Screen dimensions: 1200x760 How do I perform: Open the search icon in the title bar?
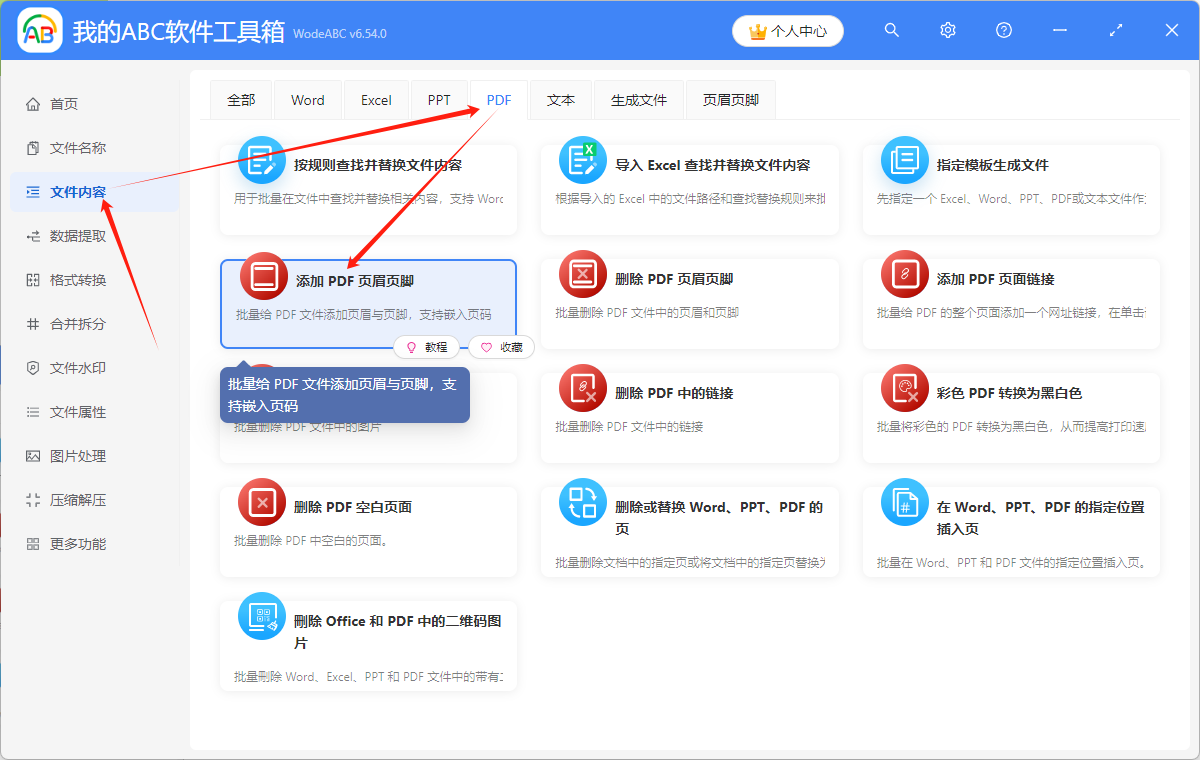(x=891, y=30)
